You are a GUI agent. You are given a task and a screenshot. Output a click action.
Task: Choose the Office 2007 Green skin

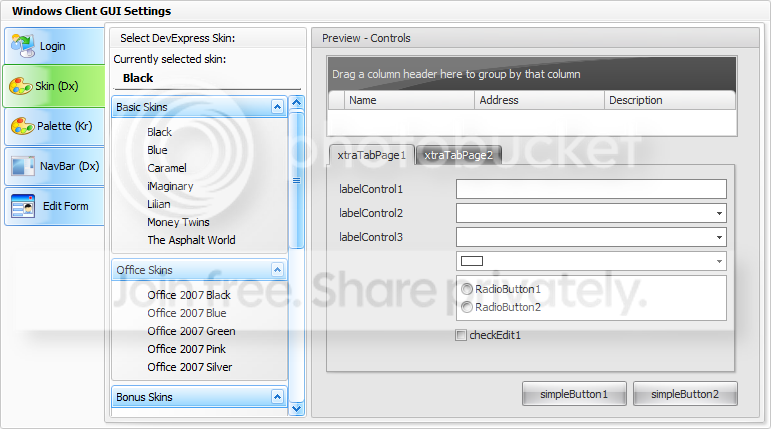(191, 331)
